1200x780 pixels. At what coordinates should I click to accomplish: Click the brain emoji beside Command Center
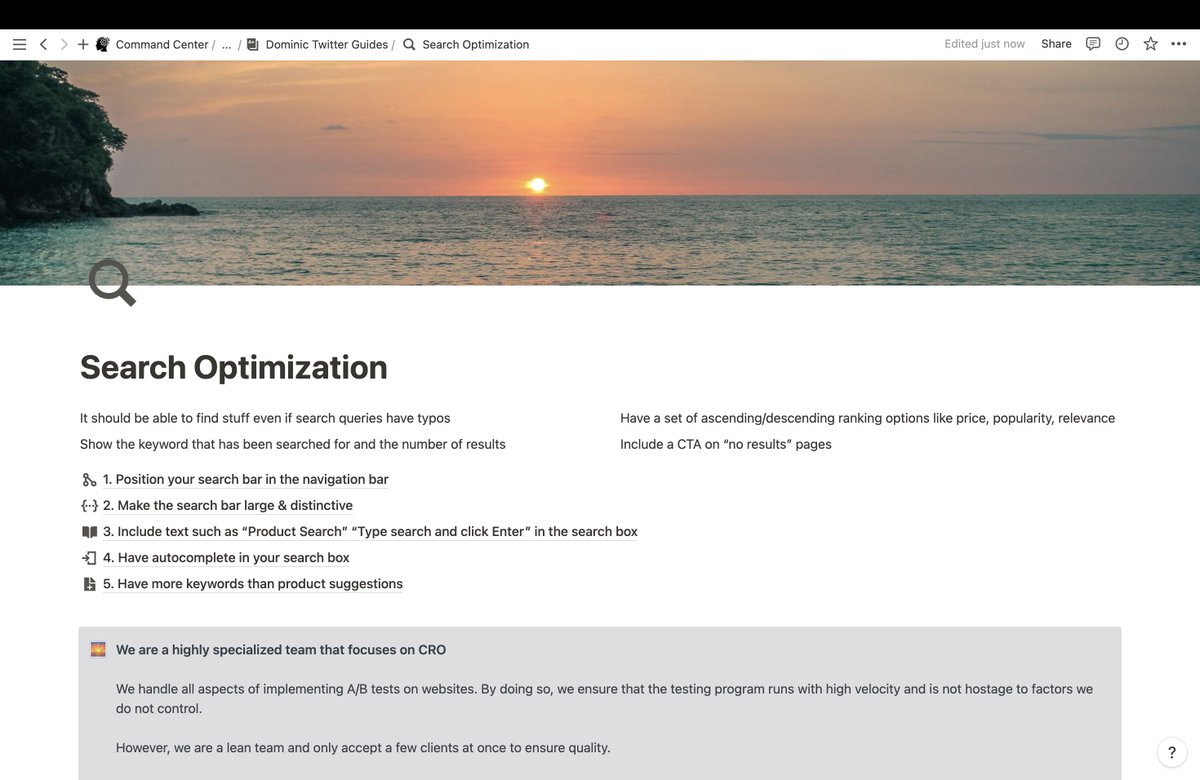pos(102,43)
